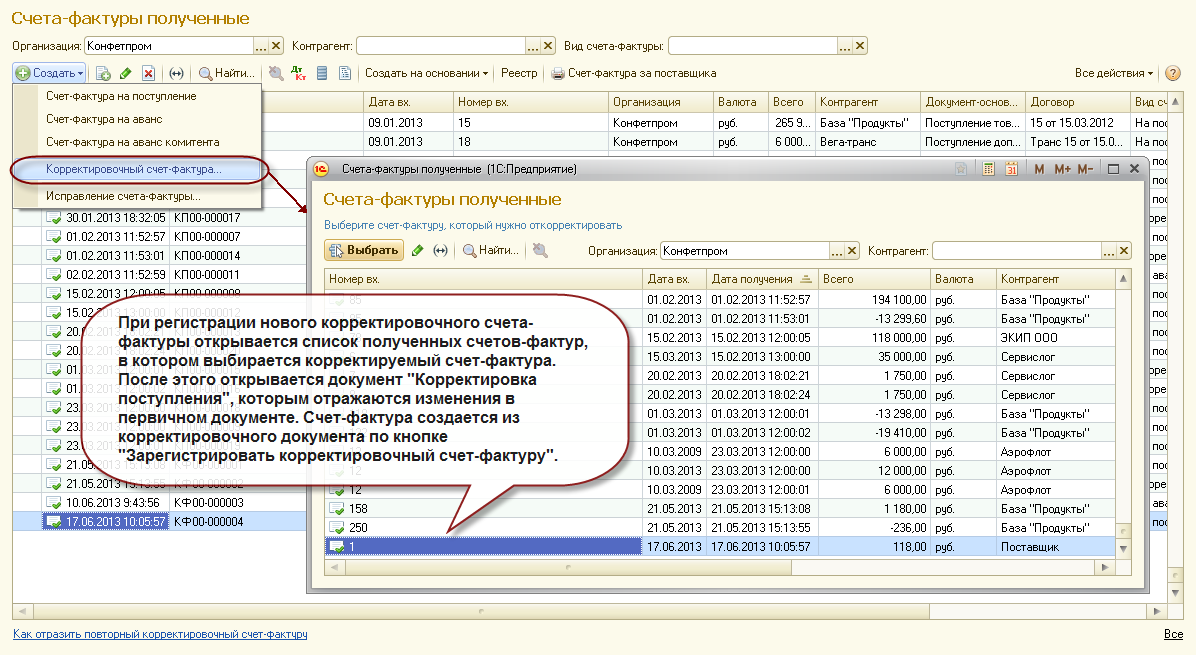
Task: Click the printer icon for Счет-фактура за поставщика
Action: click(x=558, y=73)
